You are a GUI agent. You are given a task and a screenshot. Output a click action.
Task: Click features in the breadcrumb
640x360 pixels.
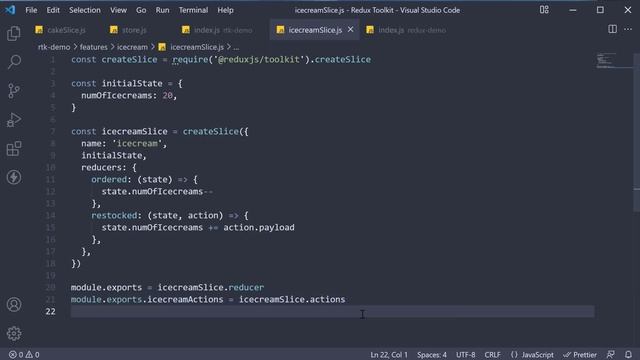93,47
